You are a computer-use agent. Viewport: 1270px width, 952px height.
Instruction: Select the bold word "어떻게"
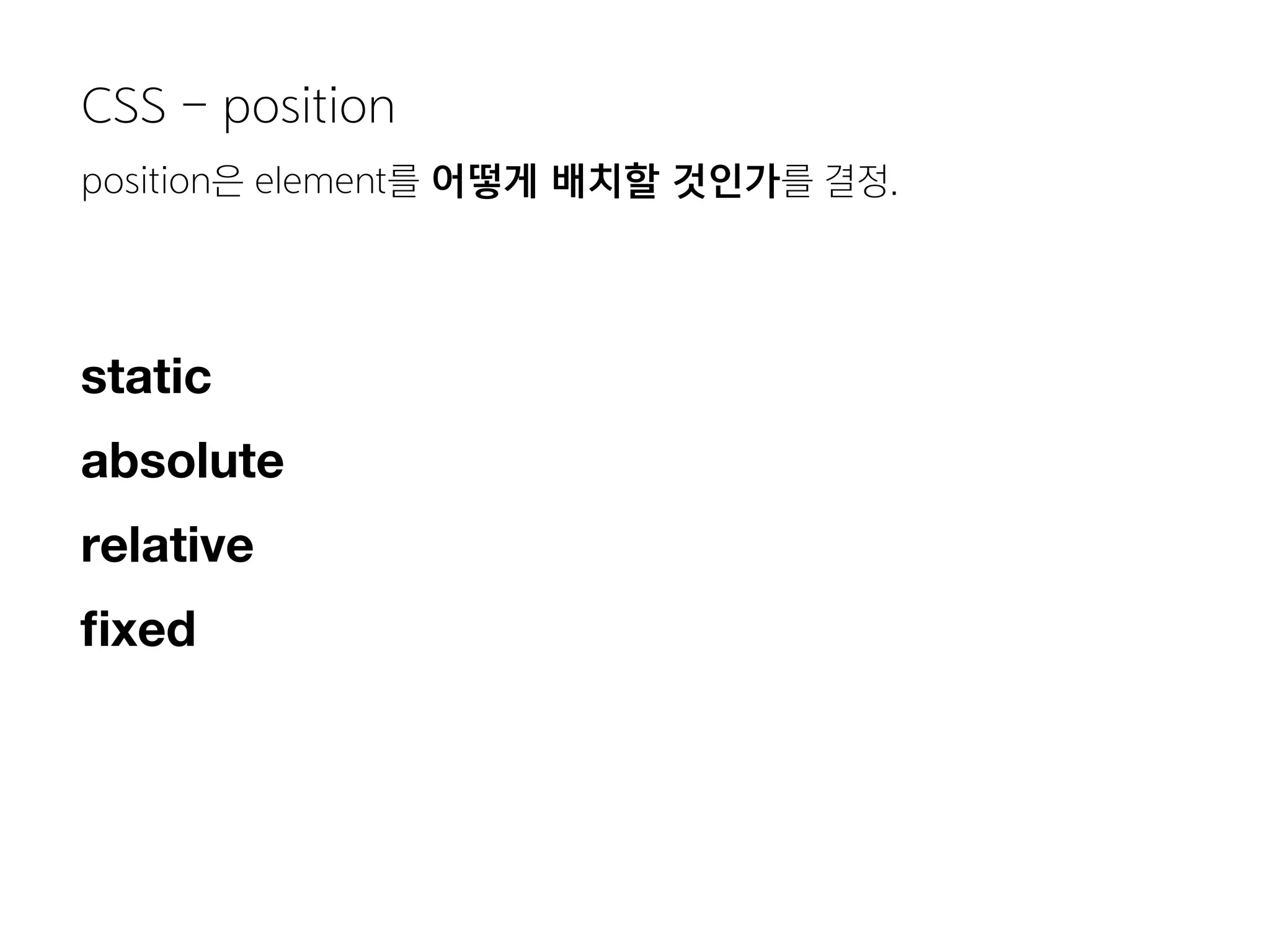484,181
